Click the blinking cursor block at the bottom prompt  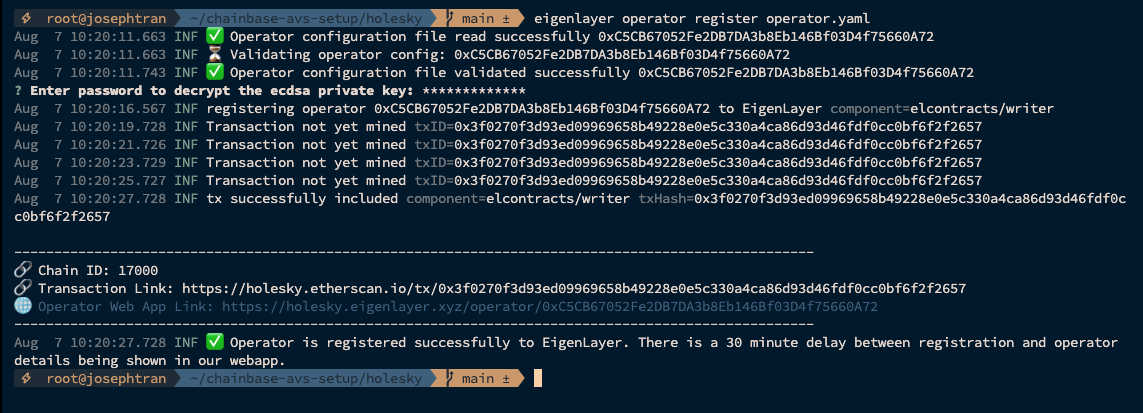pyautogui.click(x=538, y=378)
